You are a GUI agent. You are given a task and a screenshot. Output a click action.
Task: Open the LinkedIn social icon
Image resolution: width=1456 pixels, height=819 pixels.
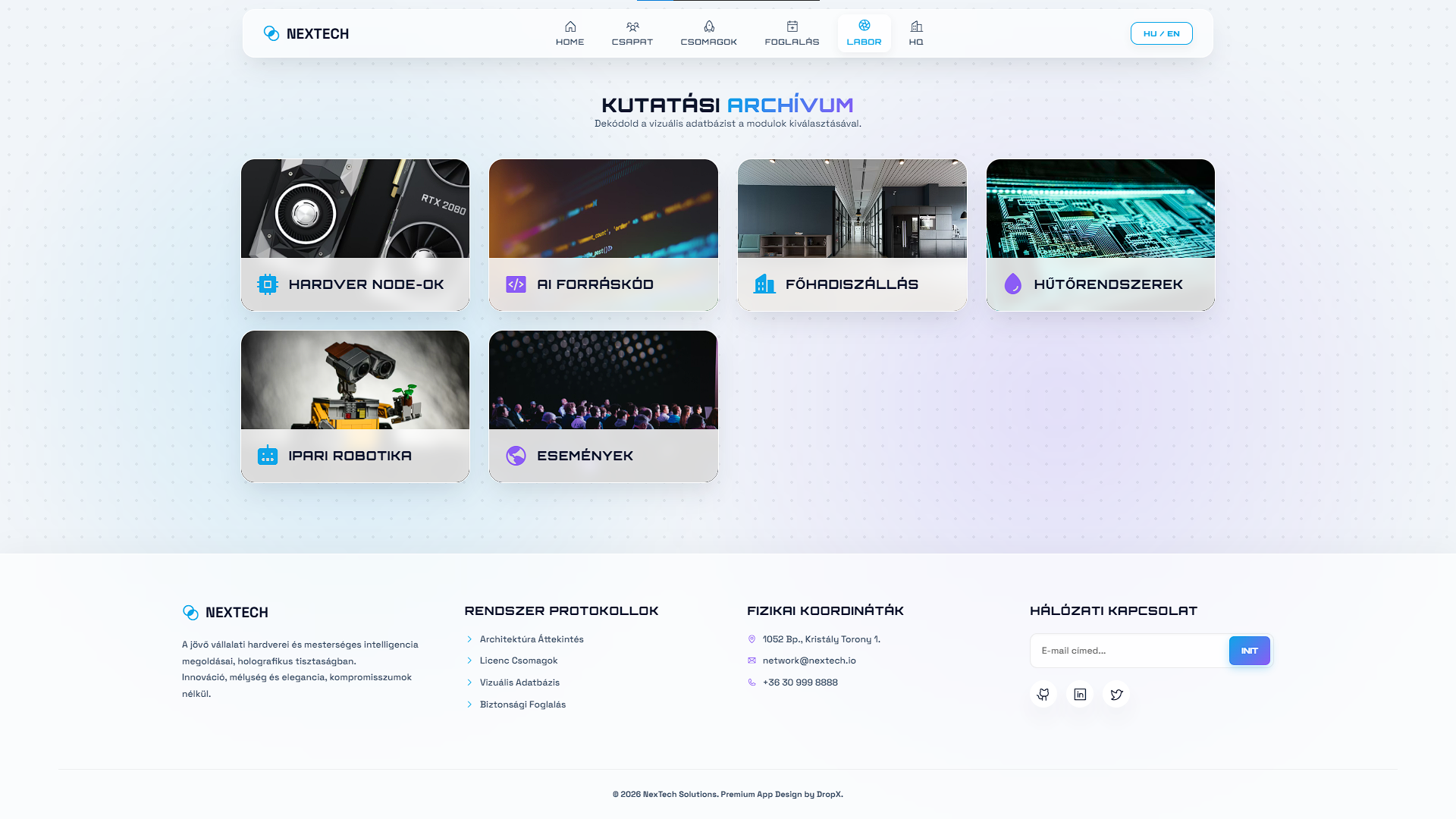pyautogui.click(x=1080, y=695)
